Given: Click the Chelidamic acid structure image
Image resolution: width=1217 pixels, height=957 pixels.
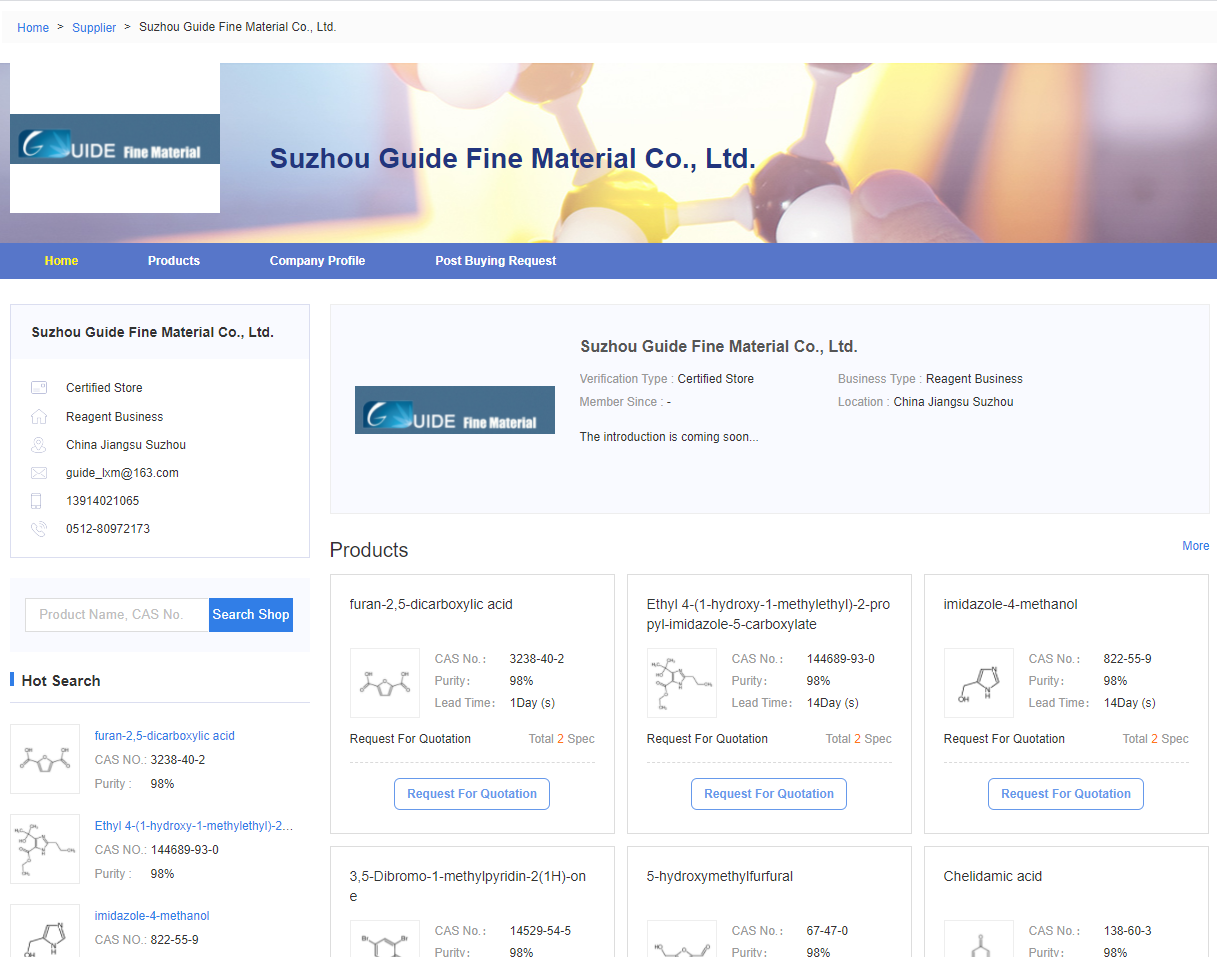Looking at the screenshot, I should (x=979, y=940).
